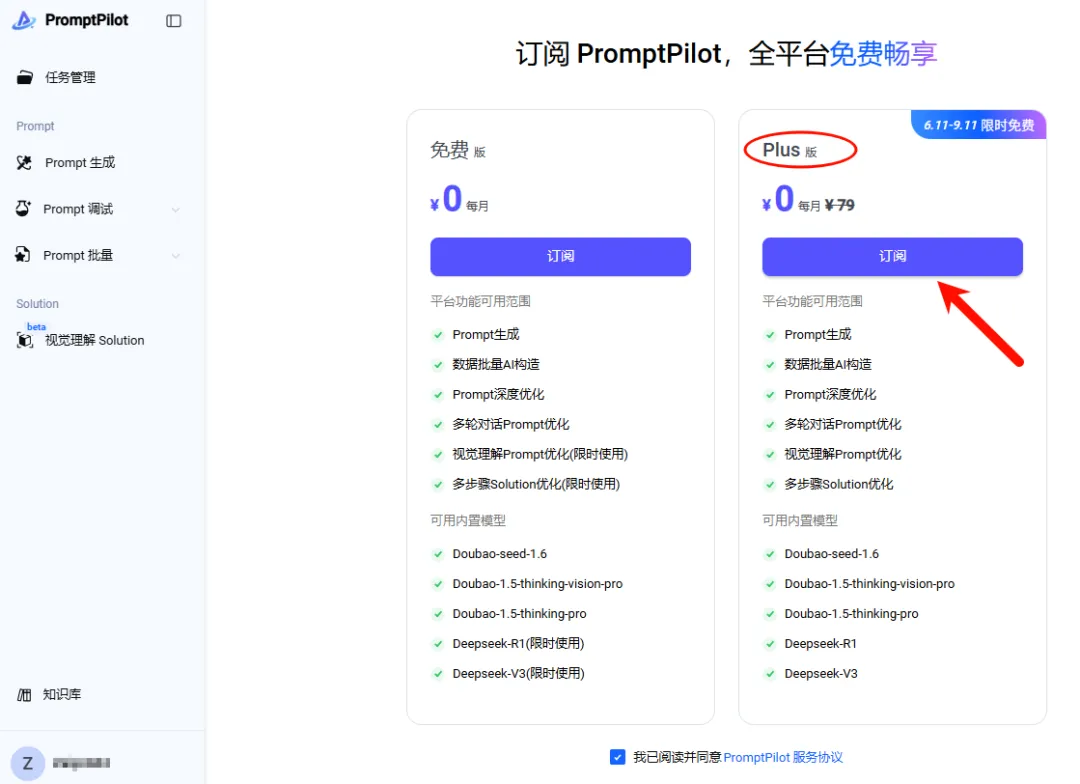Click the beta tag on 视觉理解 Solution
Image resolution: width=1080 pixels, height=784 pixels.
[x=36, y=326]
